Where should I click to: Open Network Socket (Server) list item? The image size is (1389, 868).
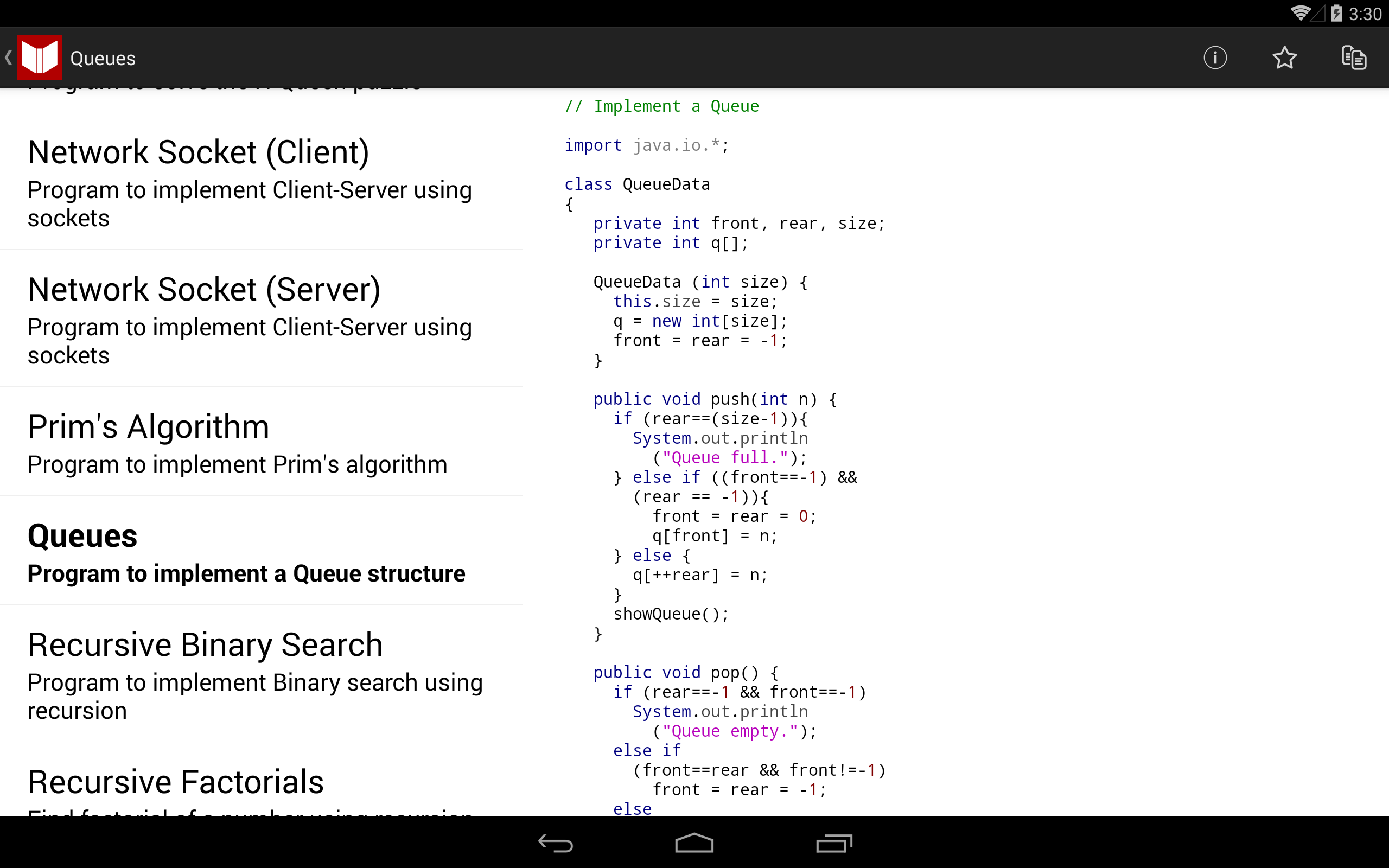pyautogui.click(x=262, y=318)
